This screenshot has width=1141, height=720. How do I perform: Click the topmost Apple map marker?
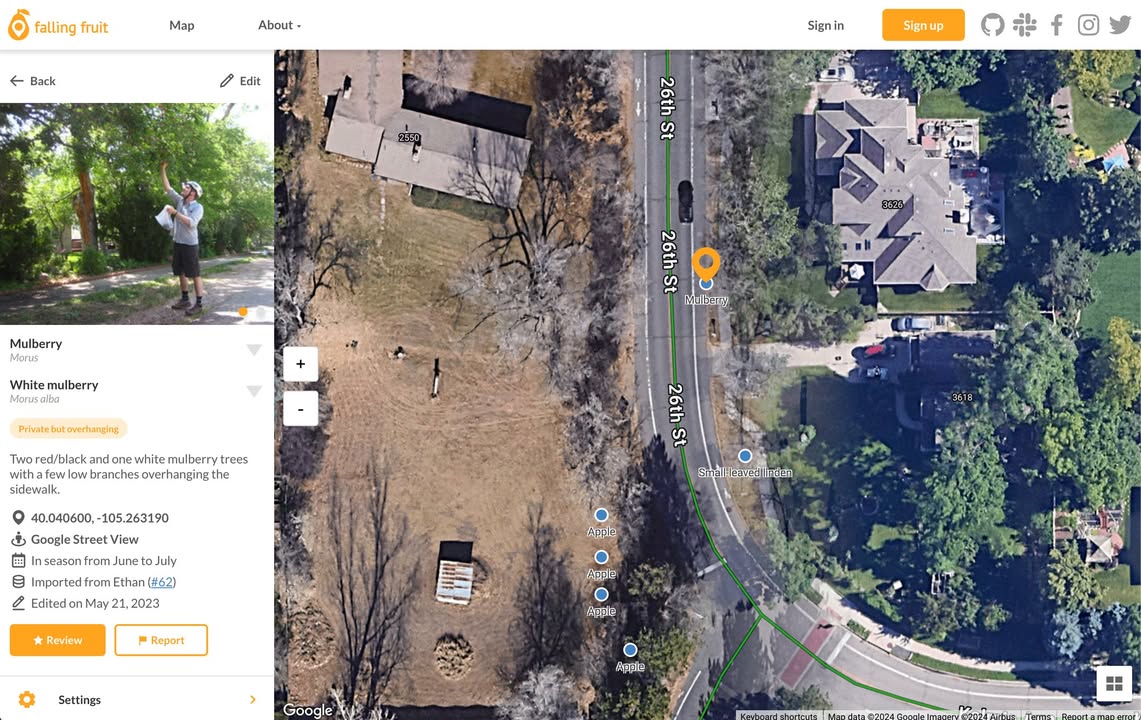(x=601, y=515)
